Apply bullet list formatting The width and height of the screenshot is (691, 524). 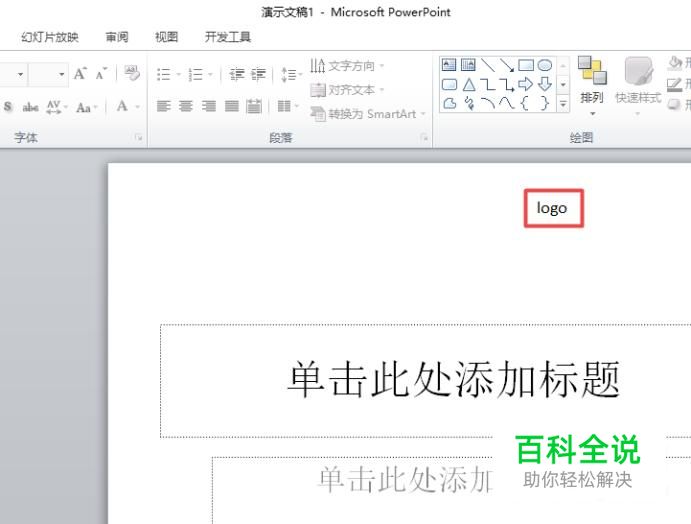[163, 74]
